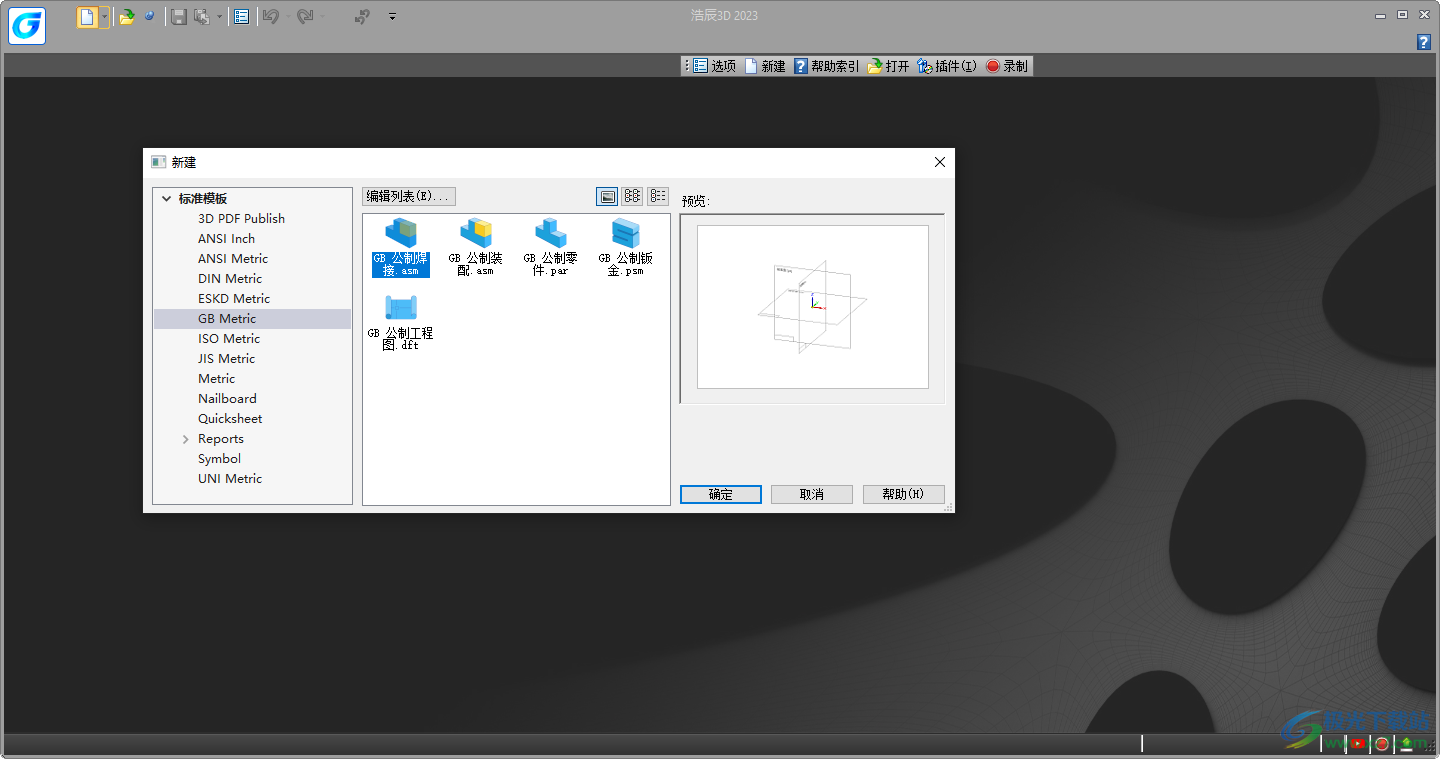Click the Save All icon
This screenshot has width=1440, height=759.
(202, 17)
